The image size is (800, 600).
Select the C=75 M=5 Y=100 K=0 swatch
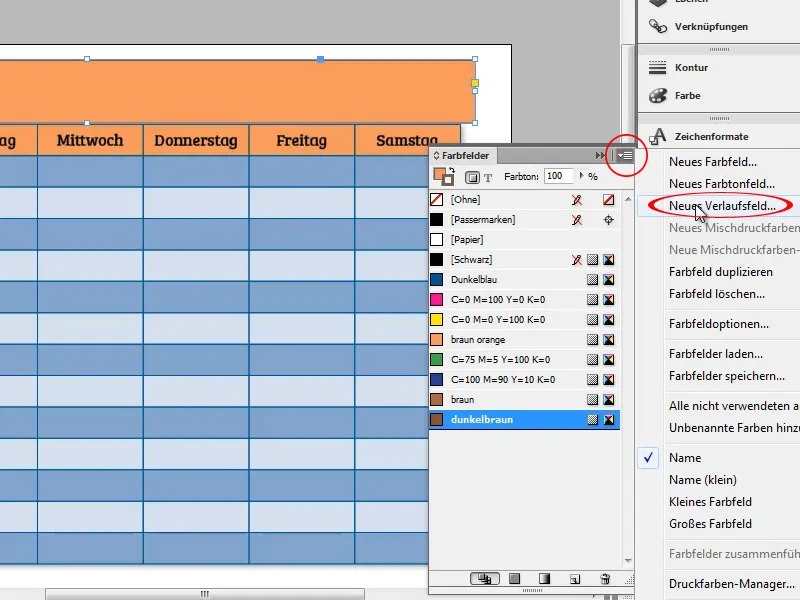point(524,359)
